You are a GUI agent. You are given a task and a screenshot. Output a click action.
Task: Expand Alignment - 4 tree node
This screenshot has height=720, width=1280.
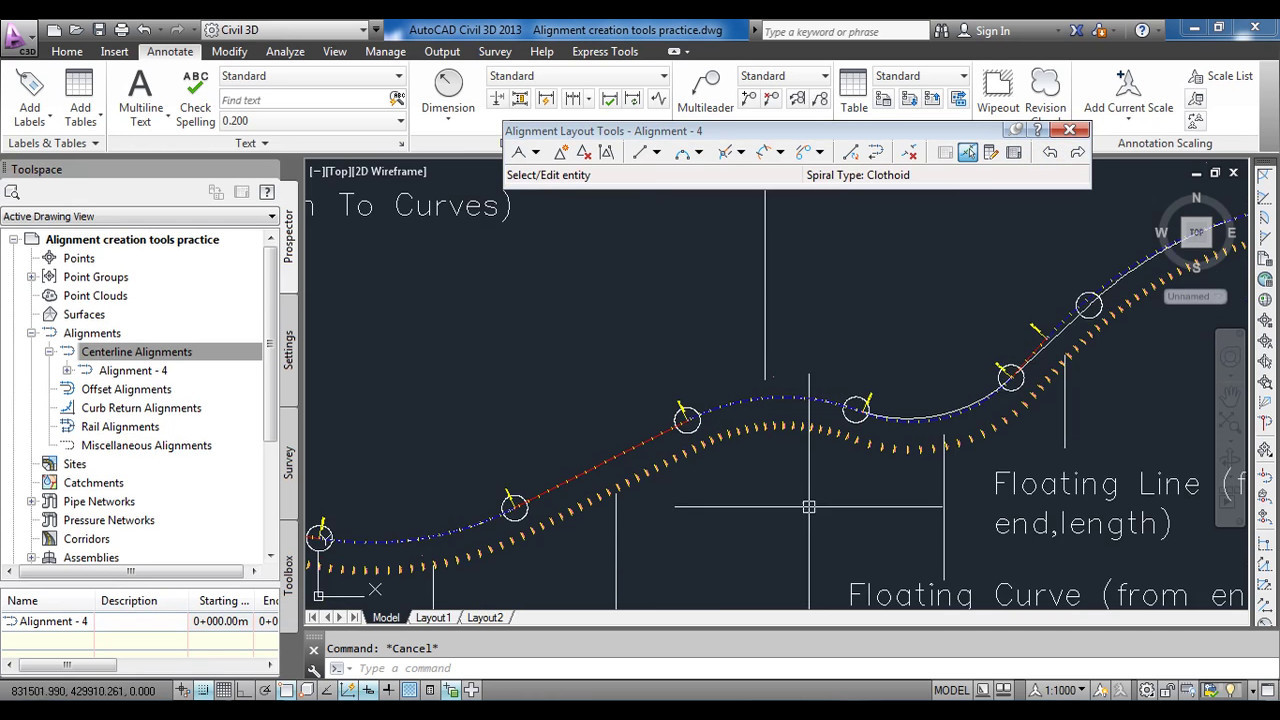[x=67, y=371]
